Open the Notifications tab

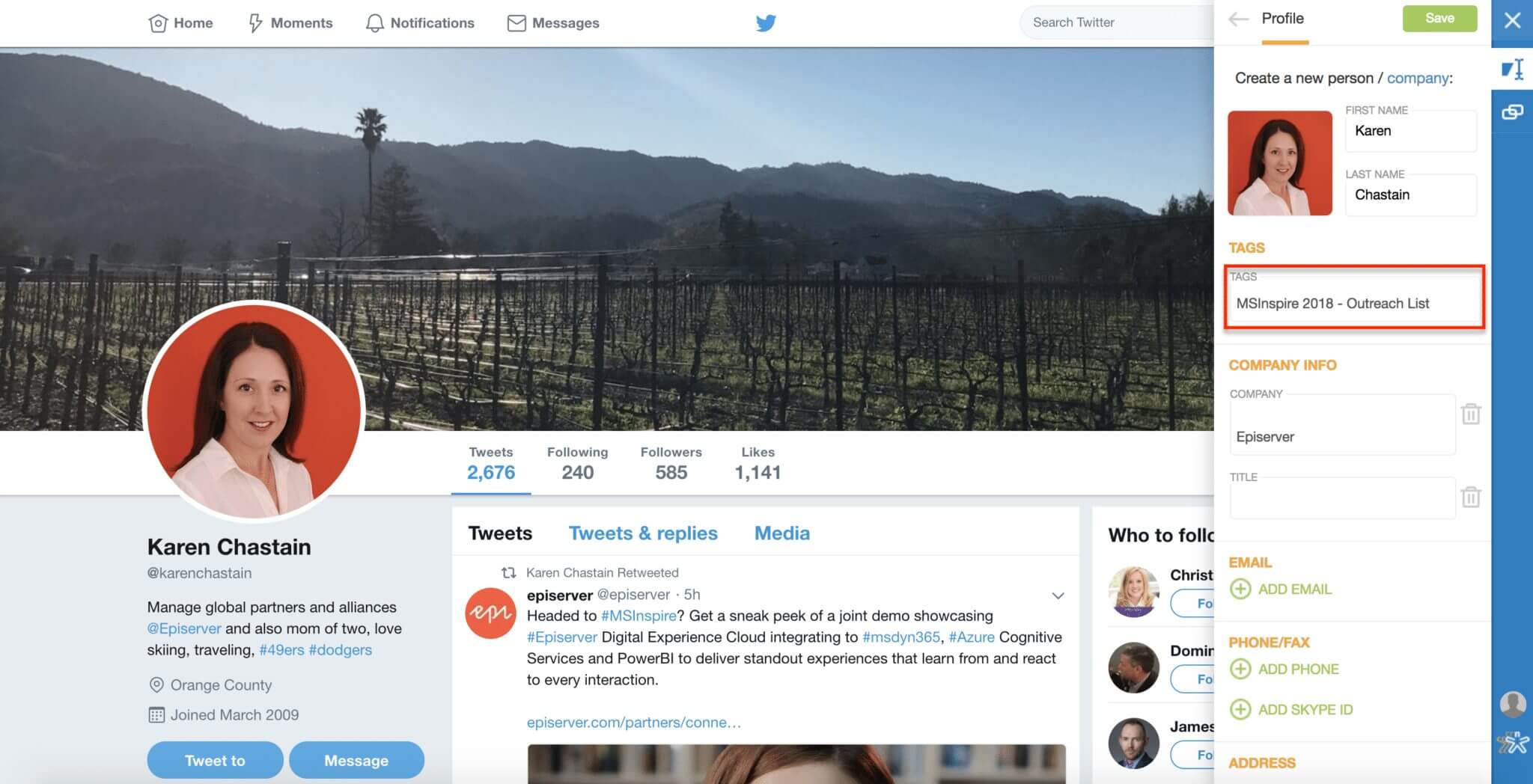420,23
